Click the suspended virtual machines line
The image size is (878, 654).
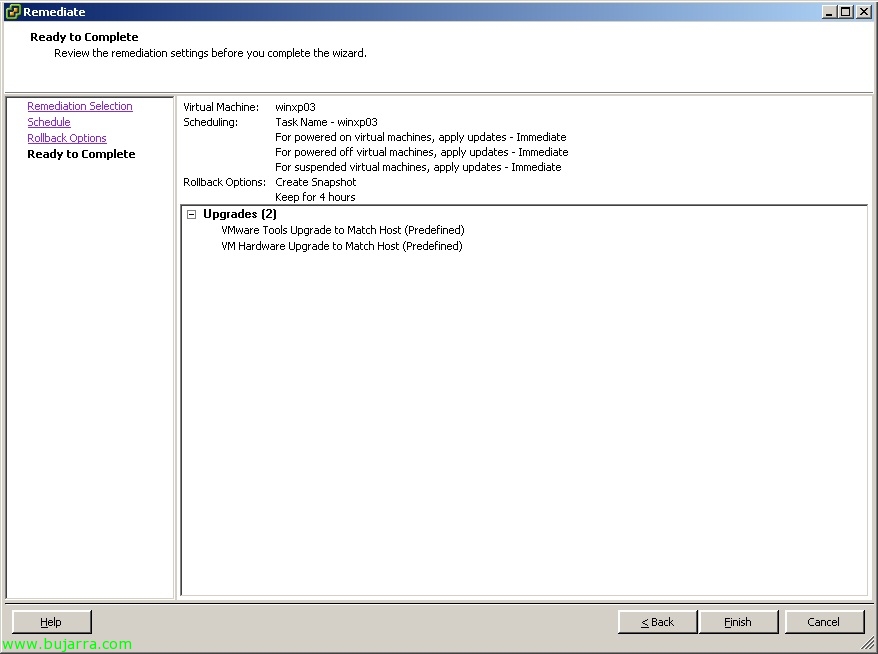[418, 167]
